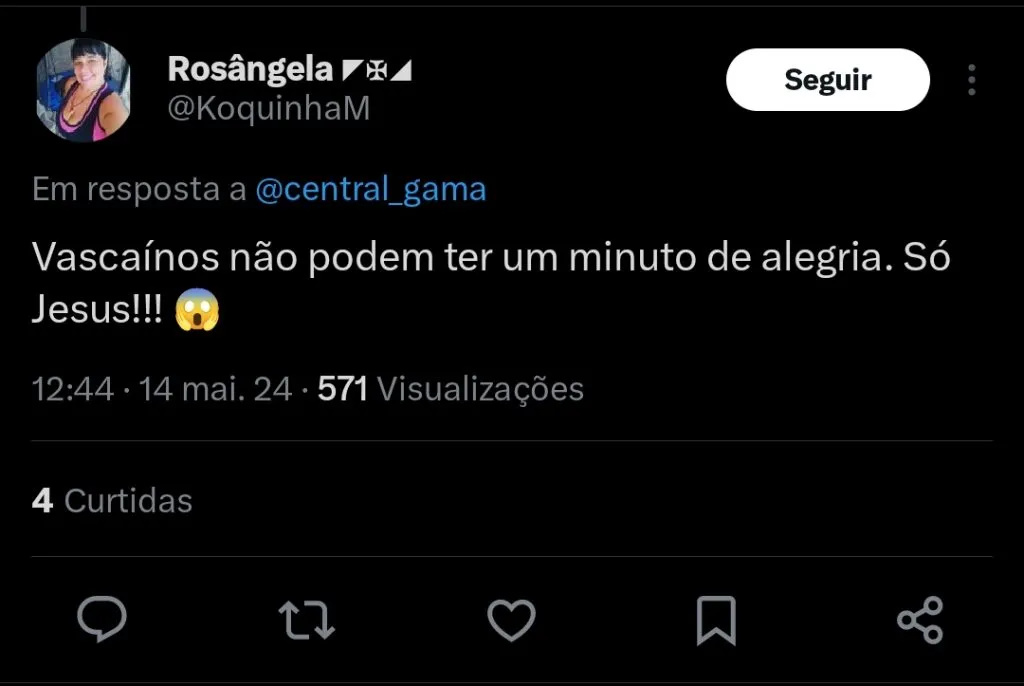
Task: Open the @central_gama profile link
Action: 371,189
